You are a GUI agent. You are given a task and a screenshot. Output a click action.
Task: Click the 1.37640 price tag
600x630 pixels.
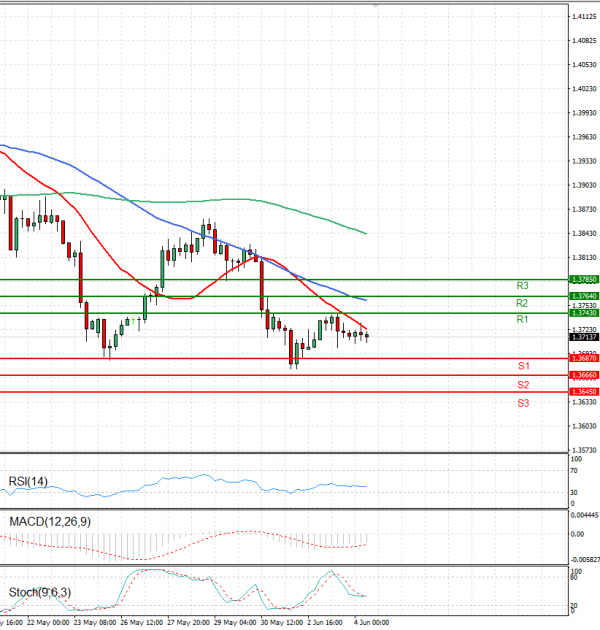point(584,296)
